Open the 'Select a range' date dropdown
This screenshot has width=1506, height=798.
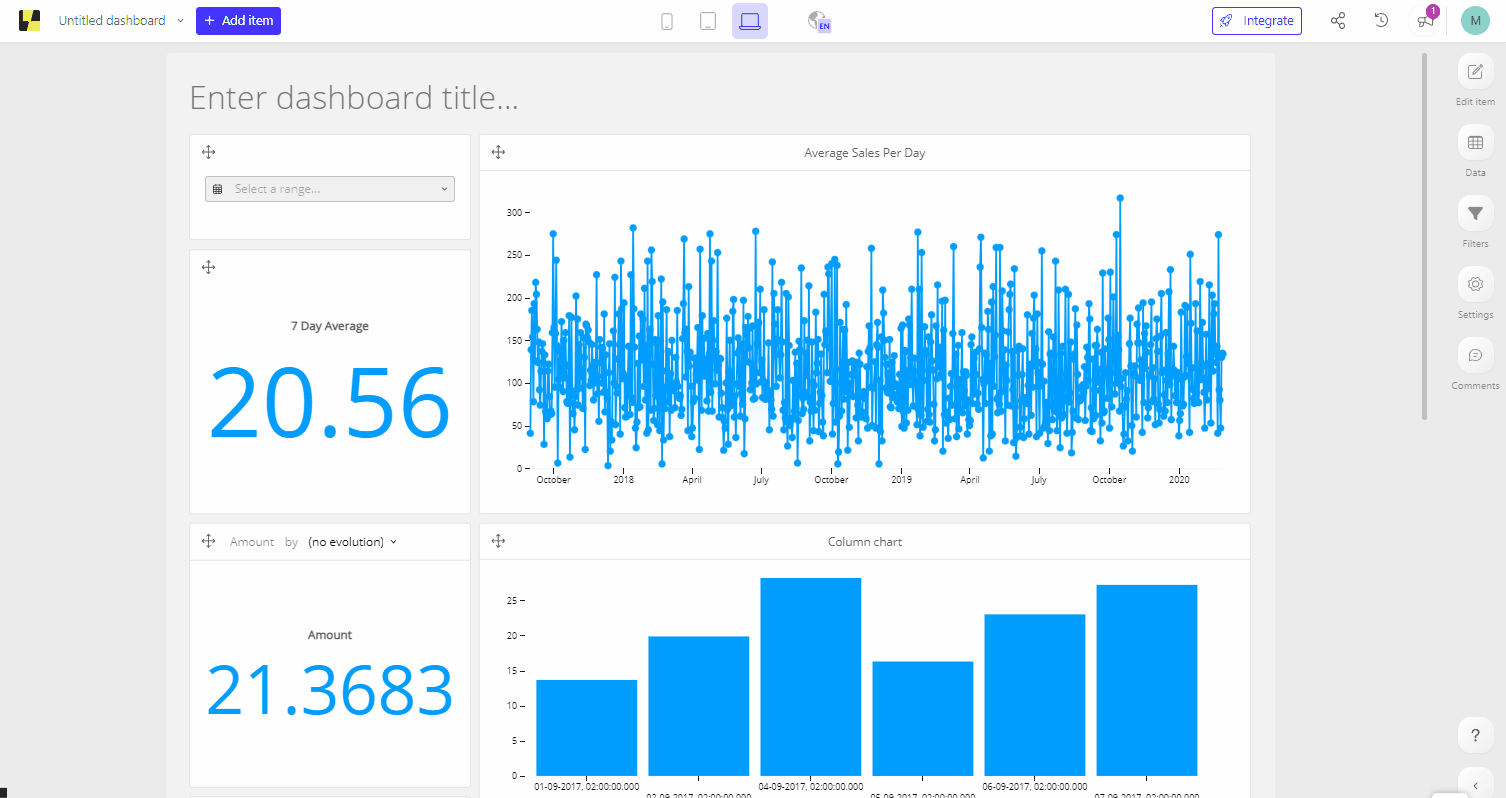[330, 189]
